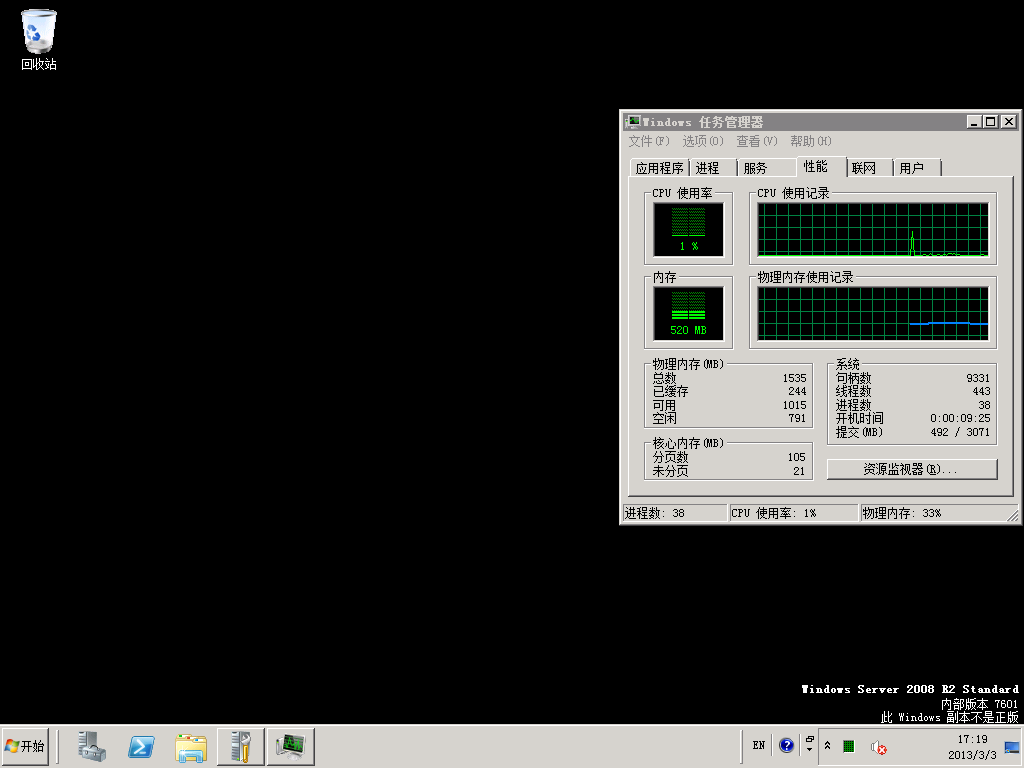Open the 帮助(H) menu
Image resolution: width=1024 pixels, height=768 pixels.
tap(810, 141)
